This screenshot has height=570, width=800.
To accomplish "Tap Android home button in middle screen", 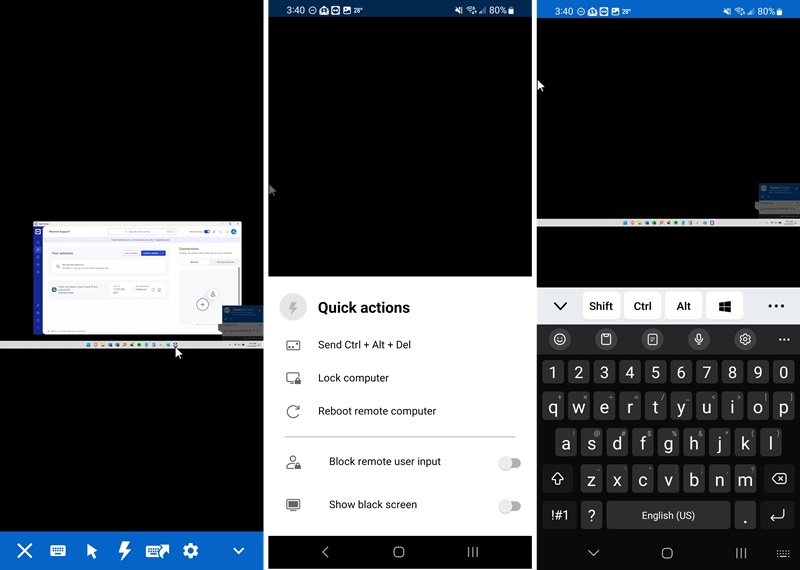I will click(x=399, y=552).
